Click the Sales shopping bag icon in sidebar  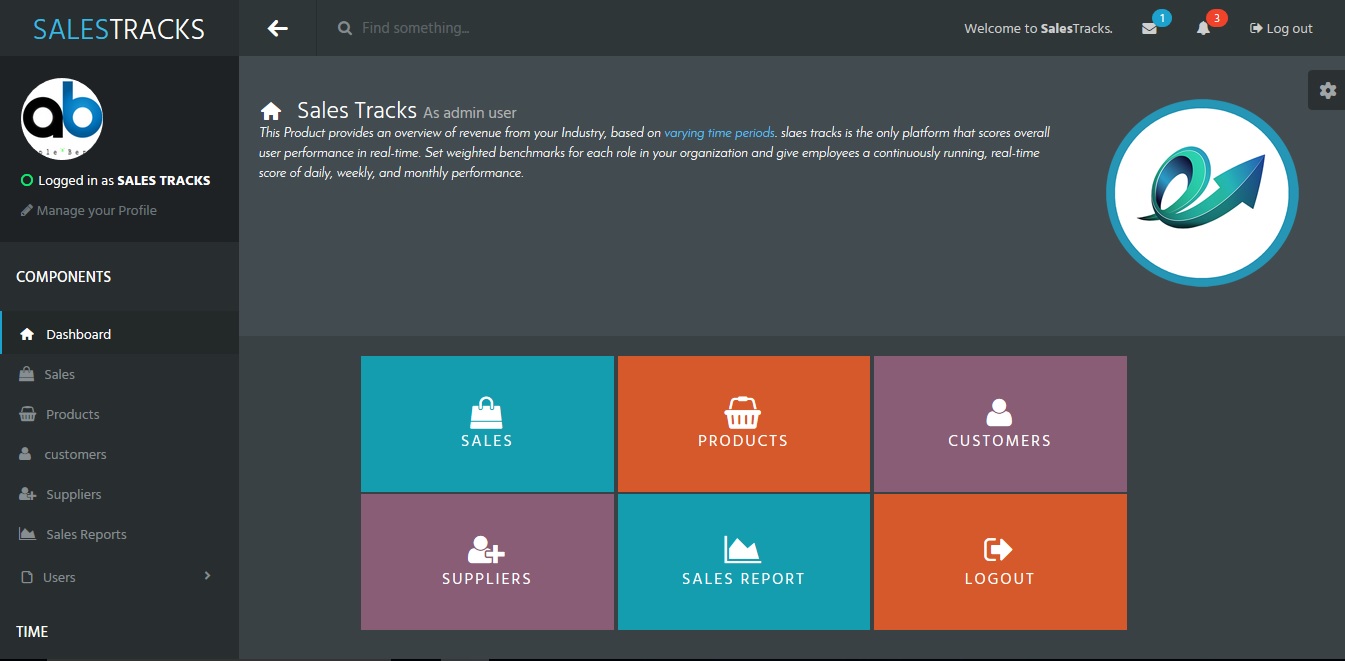click(x=27, y=374)
